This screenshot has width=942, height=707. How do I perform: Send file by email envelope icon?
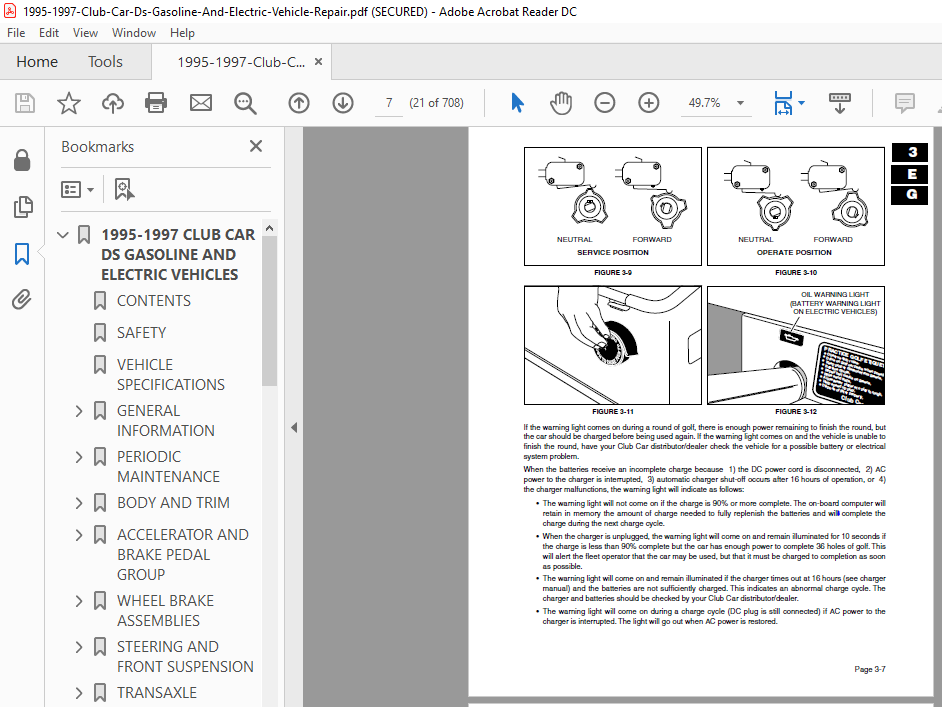tap(201, 103)
